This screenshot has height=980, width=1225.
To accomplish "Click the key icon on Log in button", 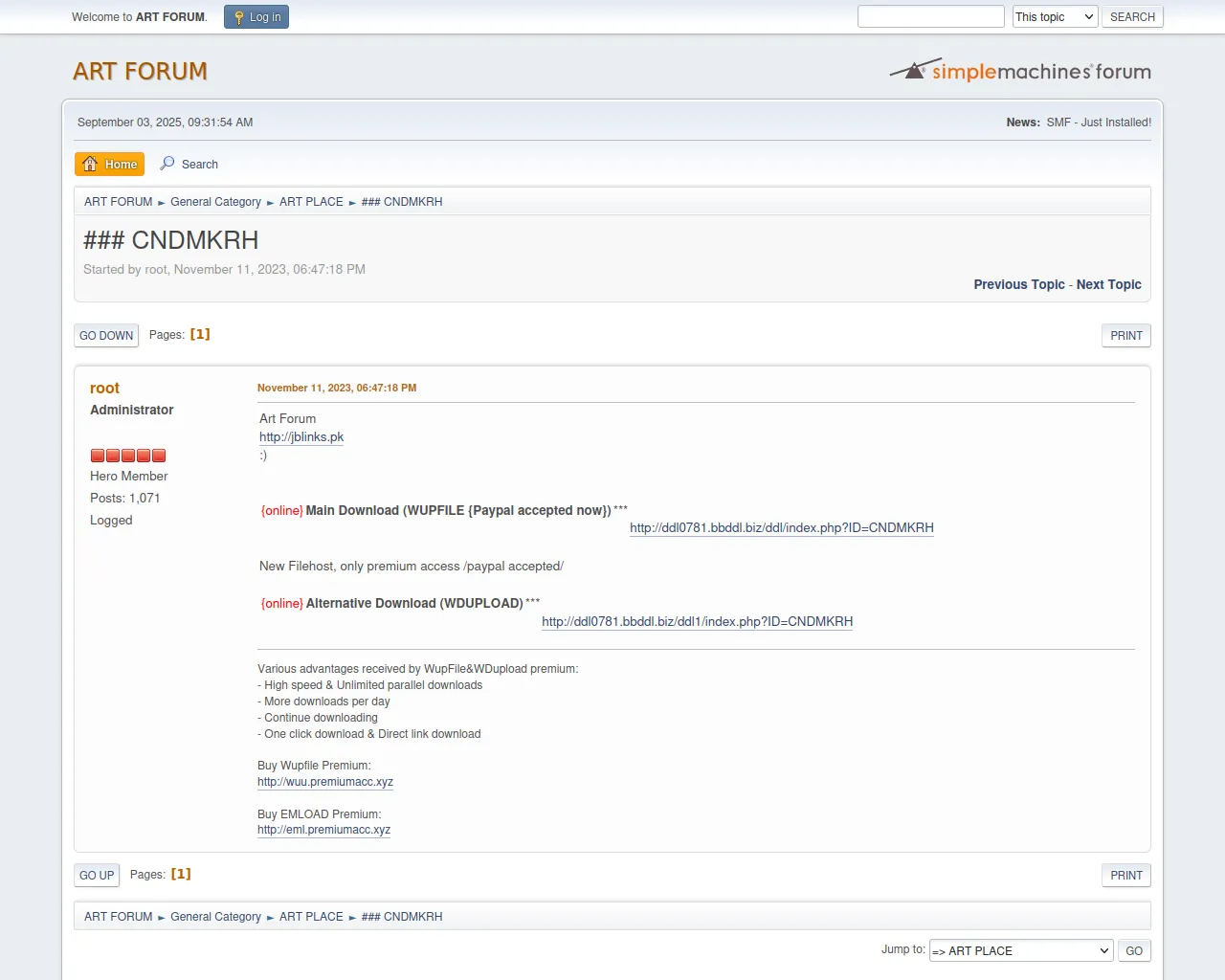I will click(239, 17).
